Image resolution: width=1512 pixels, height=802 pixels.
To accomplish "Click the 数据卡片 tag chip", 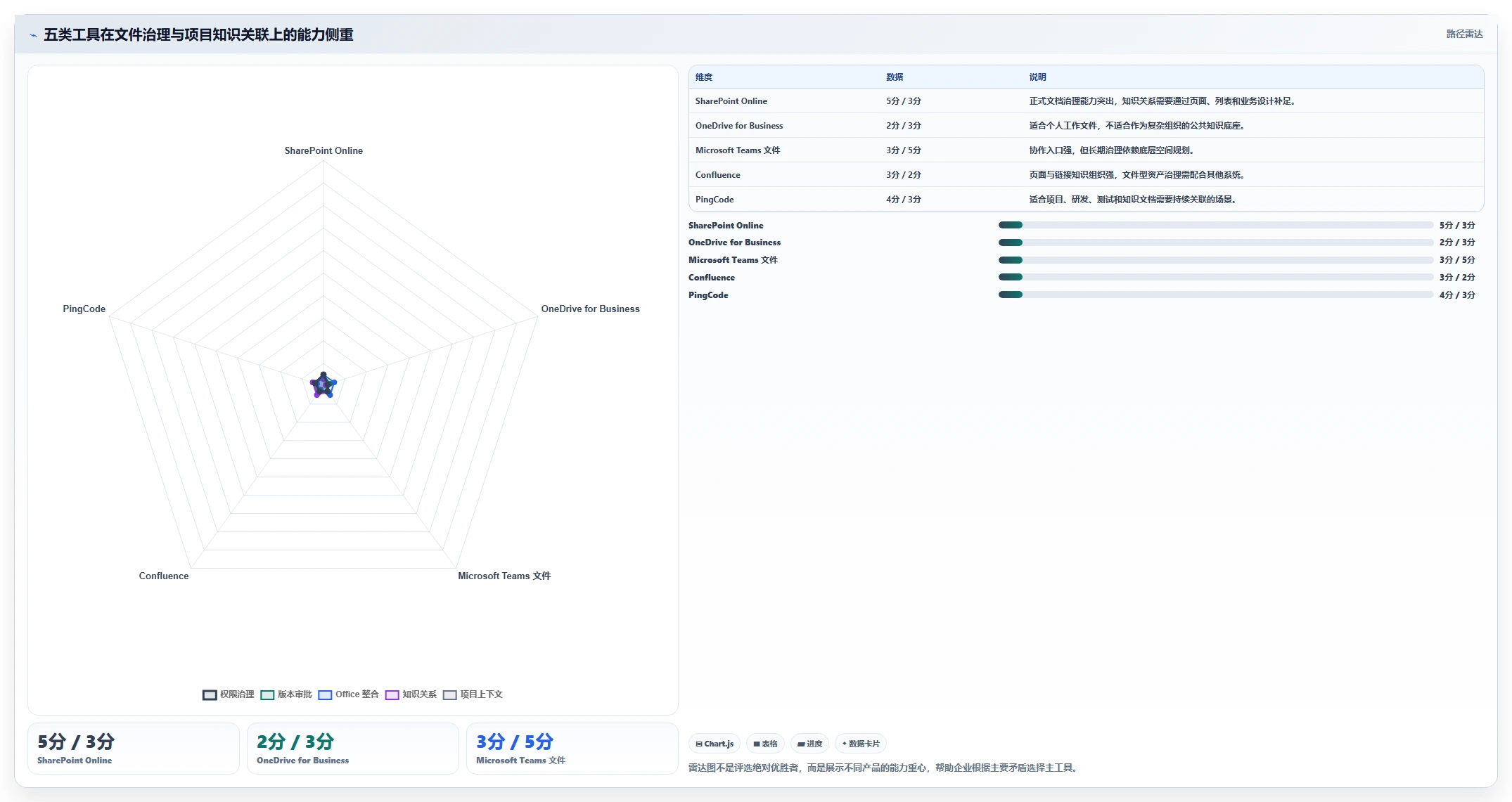I will [861, 744].
